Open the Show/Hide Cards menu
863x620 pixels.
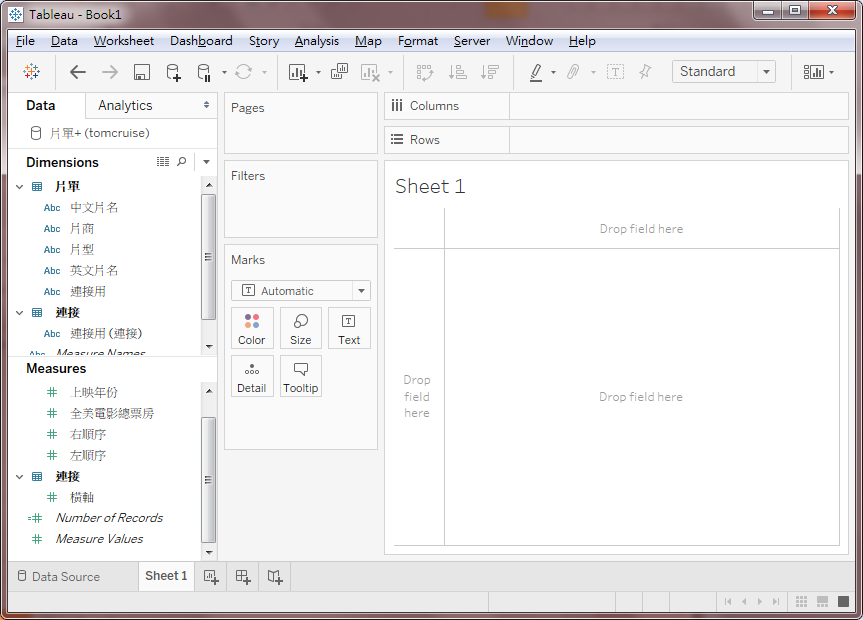coord(818,72)
